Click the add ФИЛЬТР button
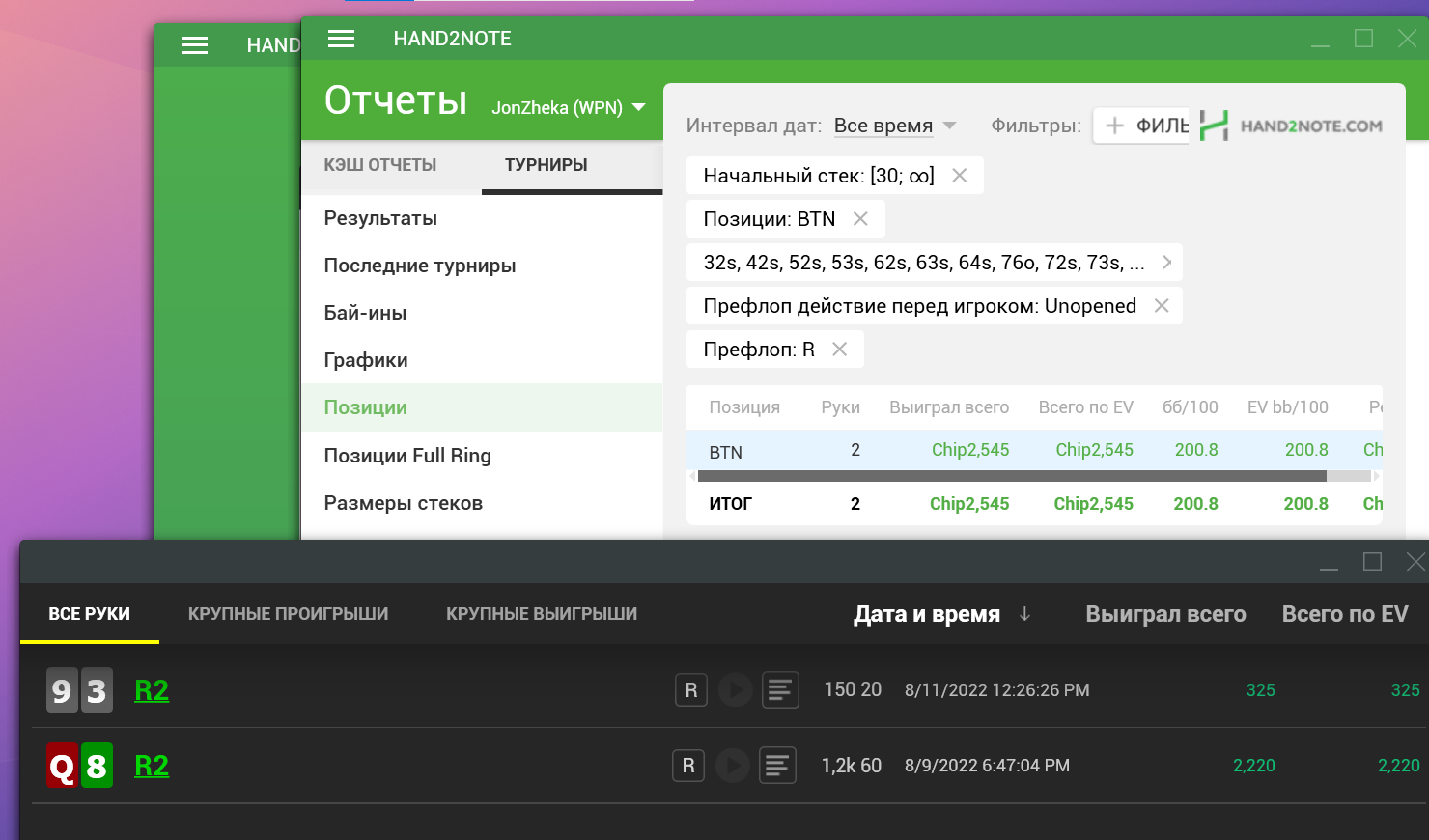Screen dimensions: 1429x840 point(1141,126)
